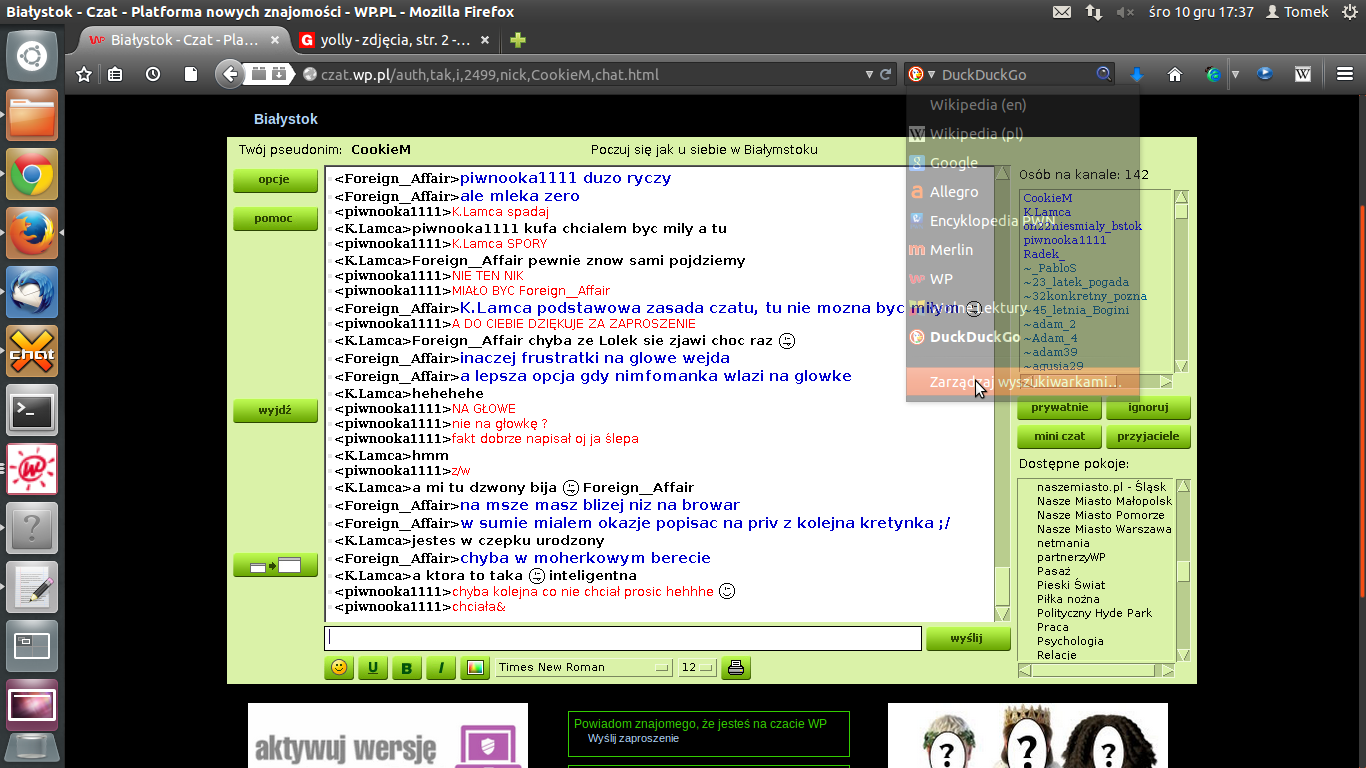
Task: Click the ignoruj button
Action: tap(1148, 407)
